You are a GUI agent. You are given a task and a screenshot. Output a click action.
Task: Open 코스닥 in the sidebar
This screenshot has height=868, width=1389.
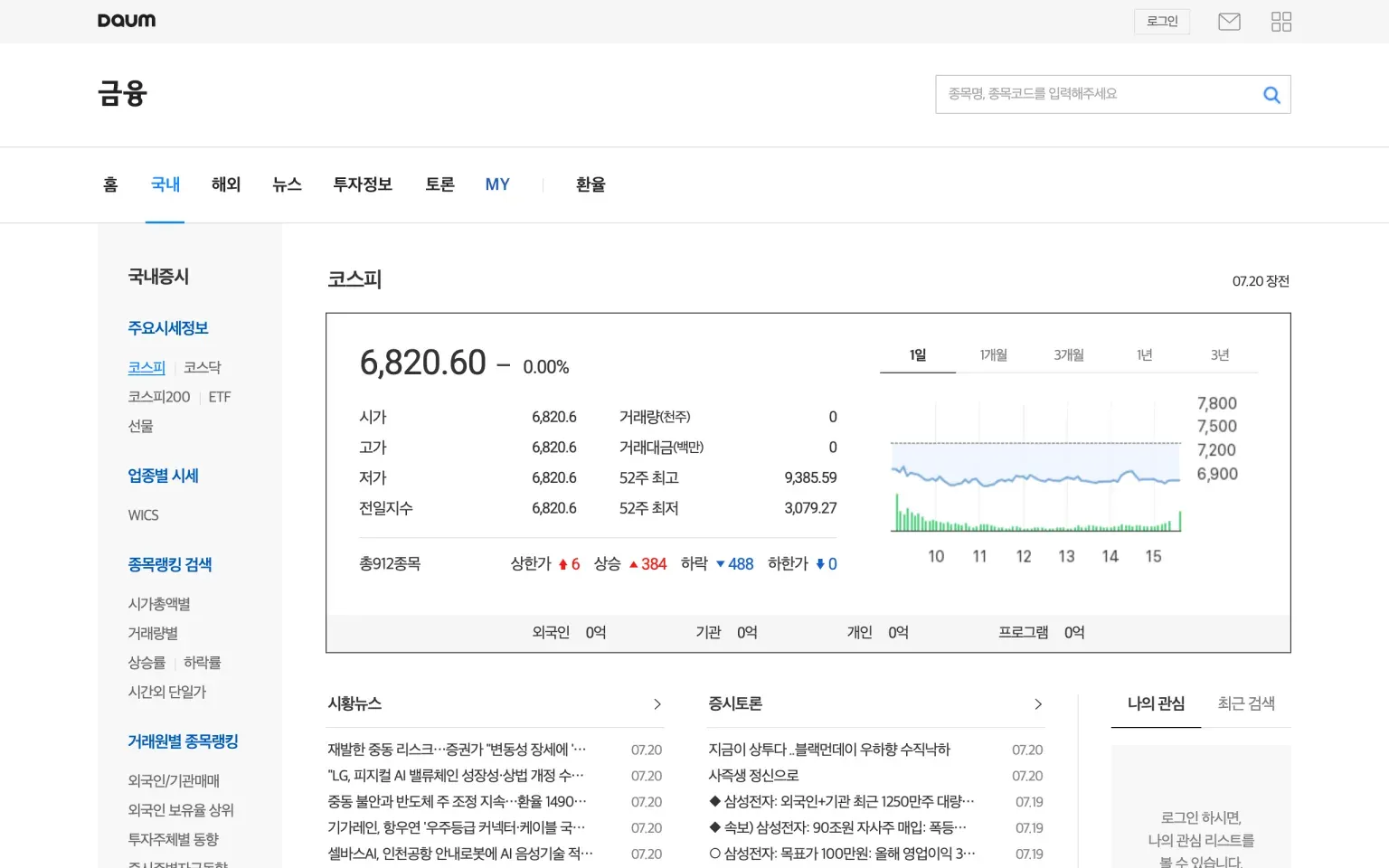(203, 368)
